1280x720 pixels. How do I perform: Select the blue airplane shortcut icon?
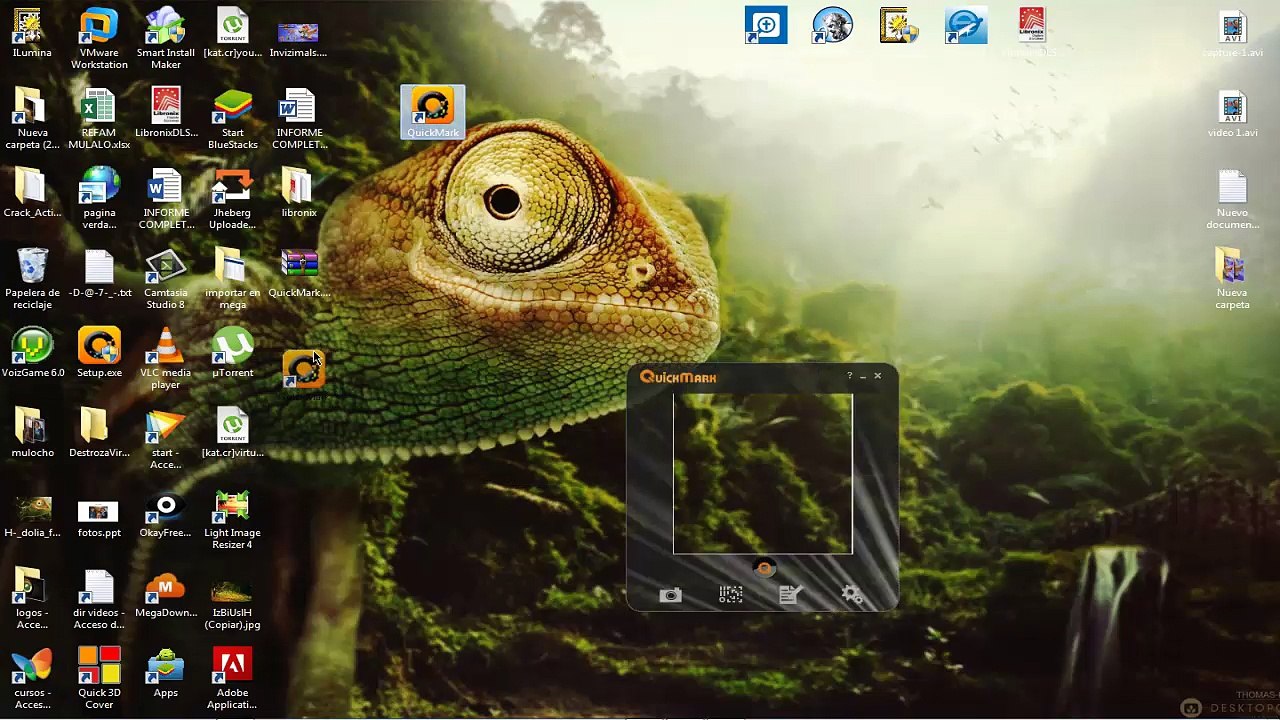(x=966, y=26)
